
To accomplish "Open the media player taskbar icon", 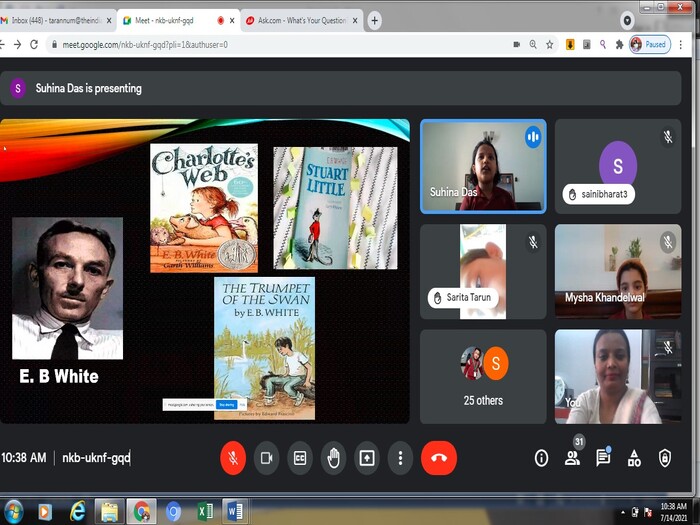I will point(44,511).
